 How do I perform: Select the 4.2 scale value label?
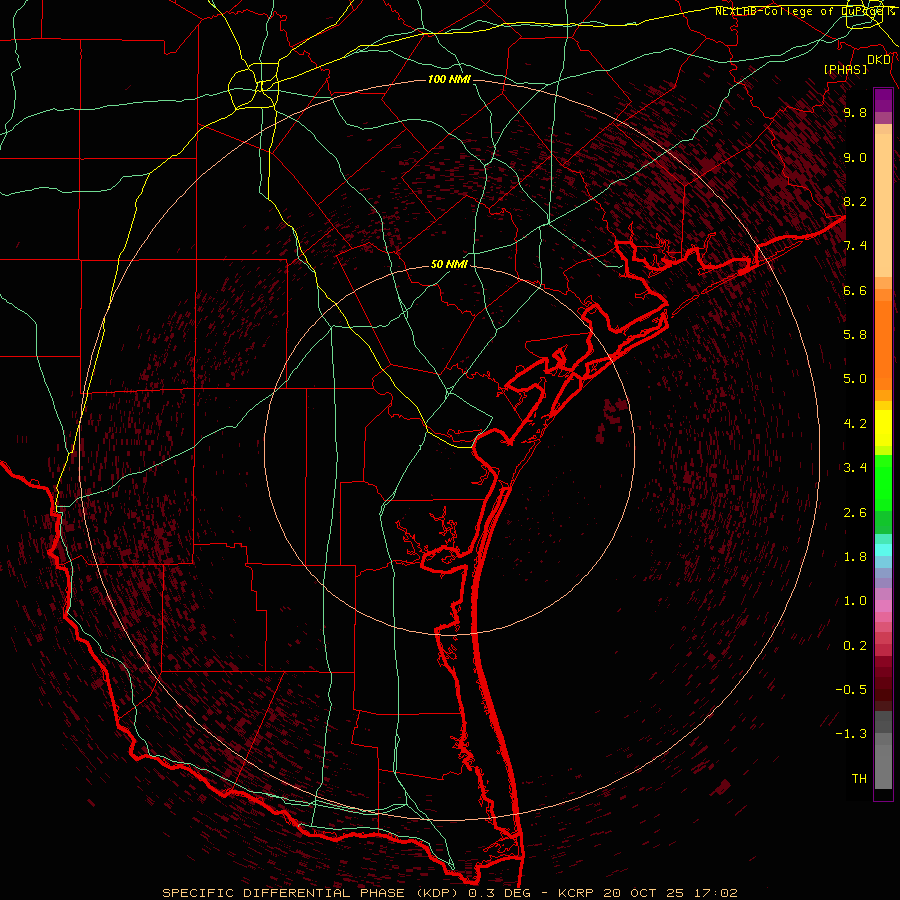point(855,424)
